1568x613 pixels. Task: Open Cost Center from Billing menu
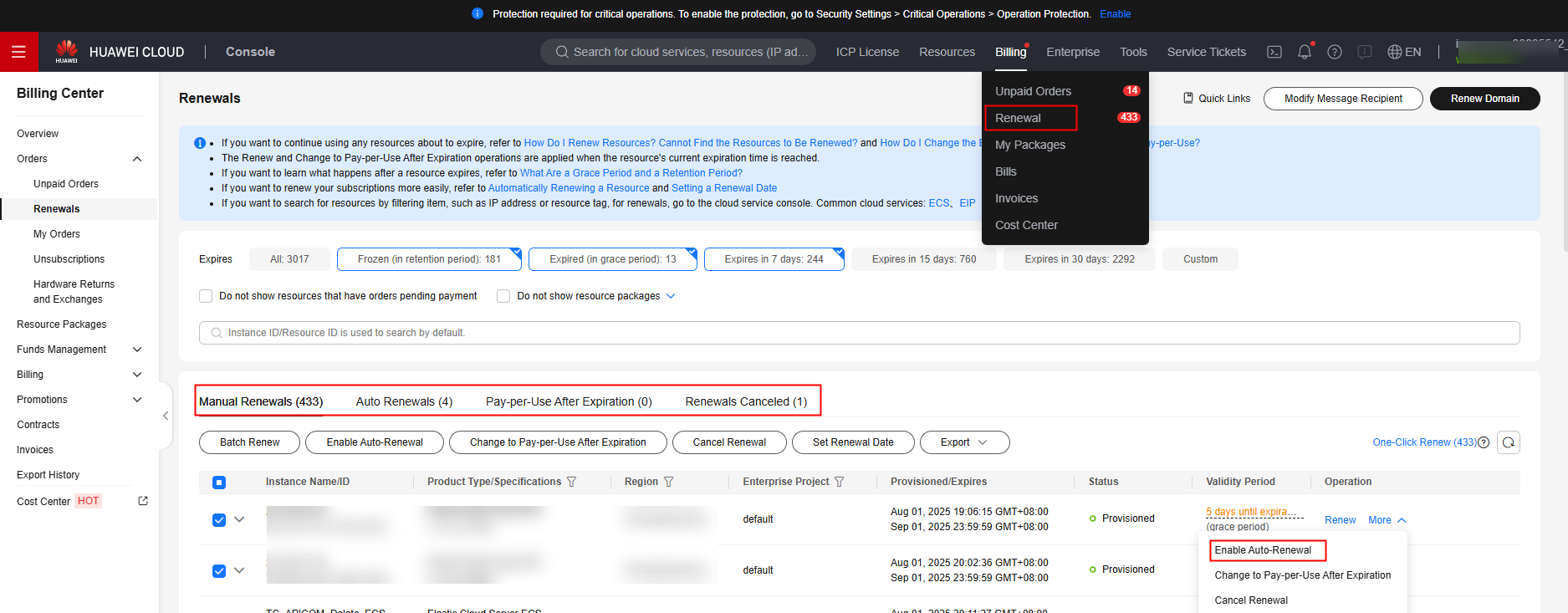point(1026,225)
